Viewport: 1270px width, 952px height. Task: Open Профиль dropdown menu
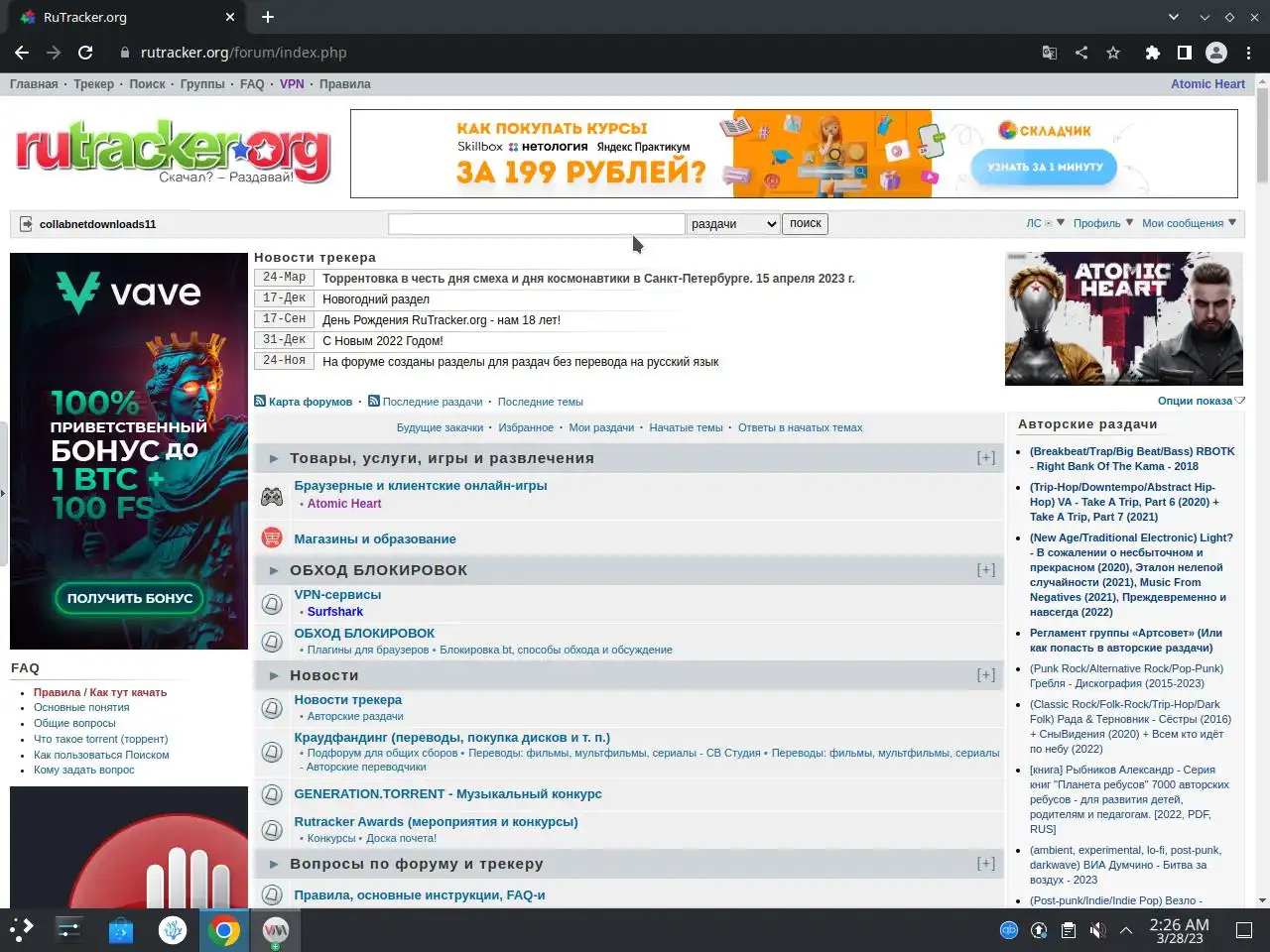tap(1103, 223)
